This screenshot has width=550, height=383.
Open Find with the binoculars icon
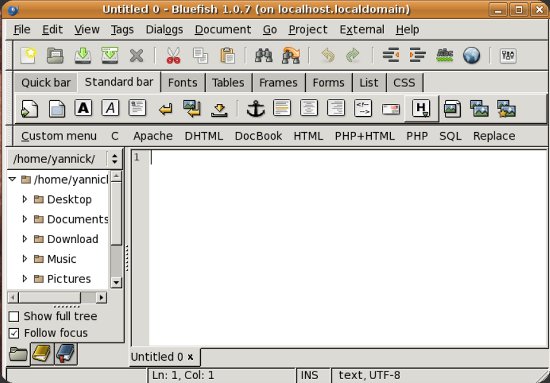click(264, 55)
